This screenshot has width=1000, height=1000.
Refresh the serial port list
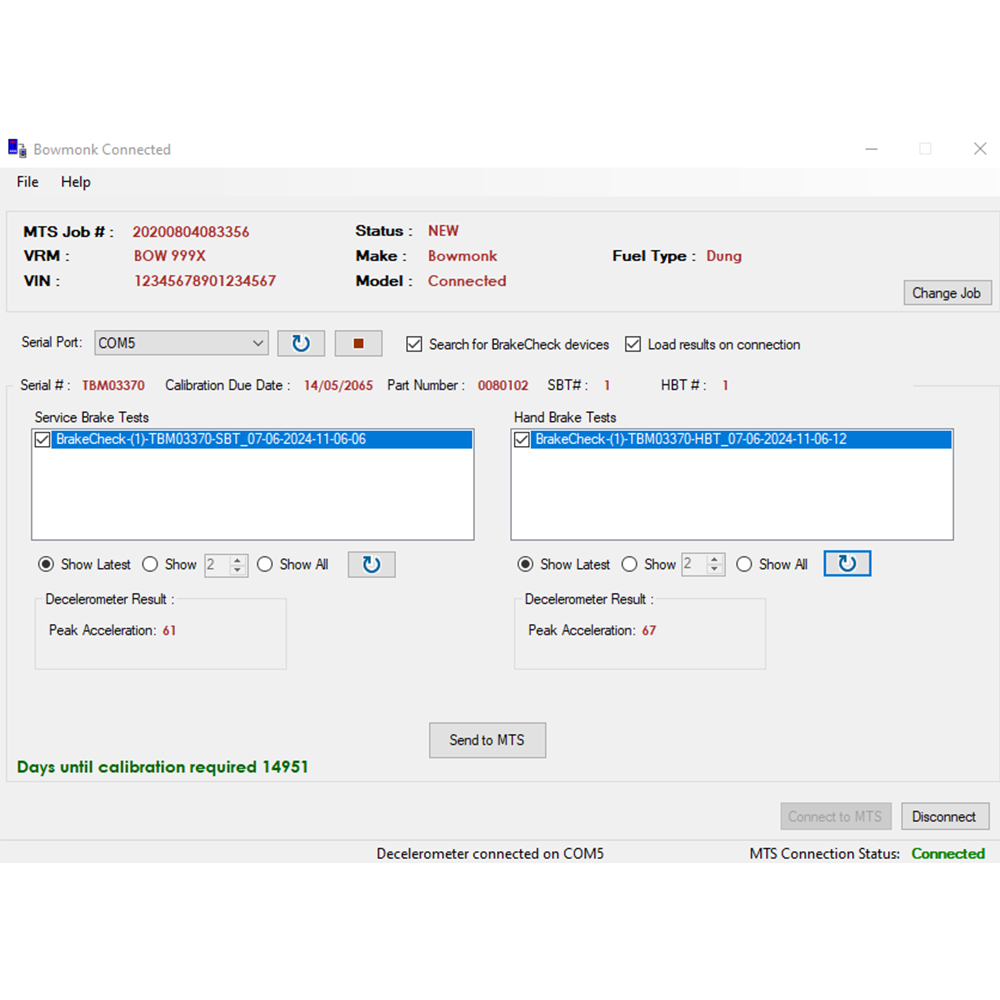point(301,344)
